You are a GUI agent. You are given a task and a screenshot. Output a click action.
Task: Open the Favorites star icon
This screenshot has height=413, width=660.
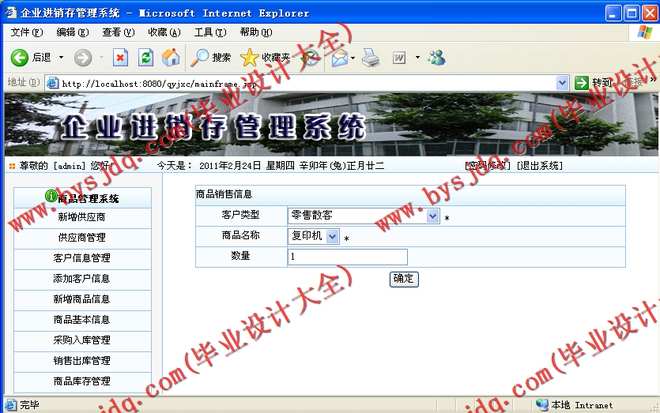point(250,58)
